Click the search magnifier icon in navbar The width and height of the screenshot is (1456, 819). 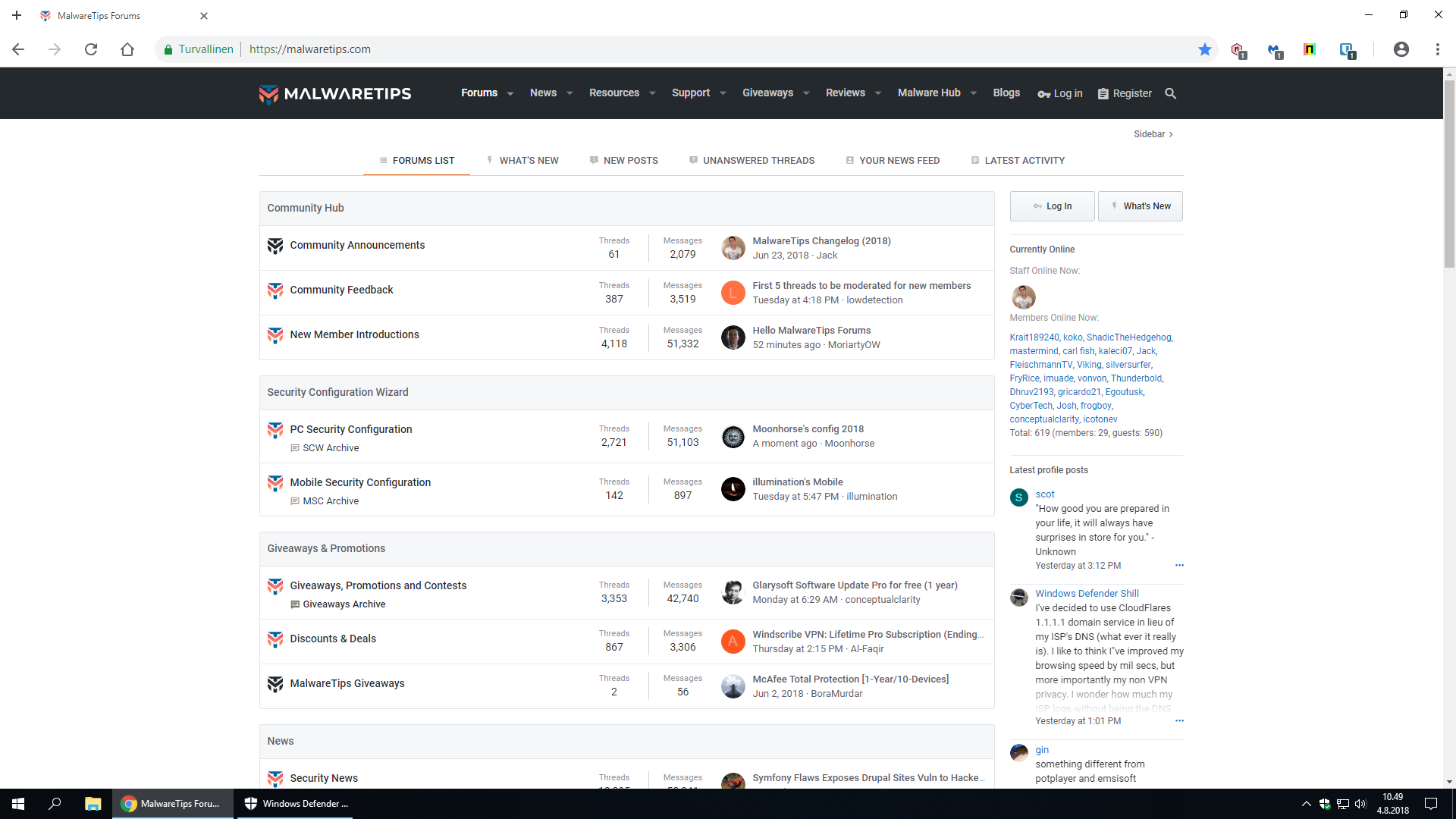tap(1170, 93)
